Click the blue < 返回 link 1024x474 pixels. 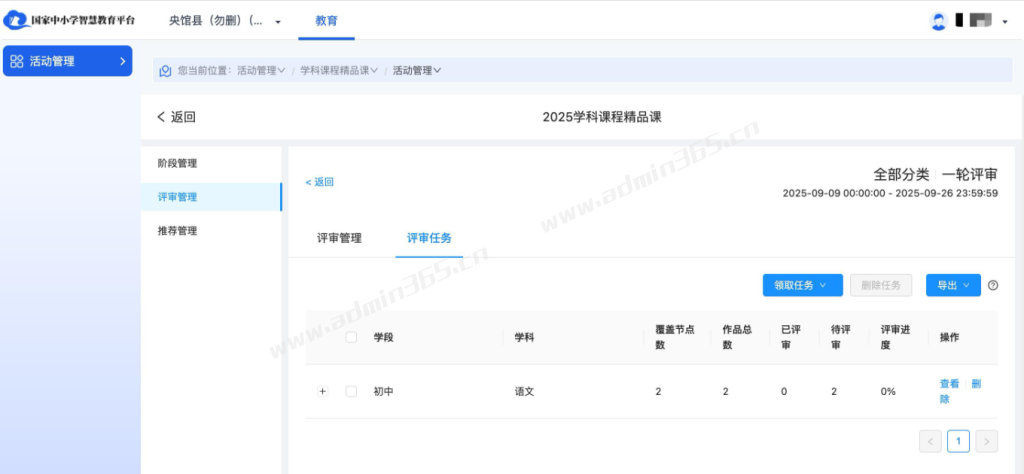pos(319,182)
